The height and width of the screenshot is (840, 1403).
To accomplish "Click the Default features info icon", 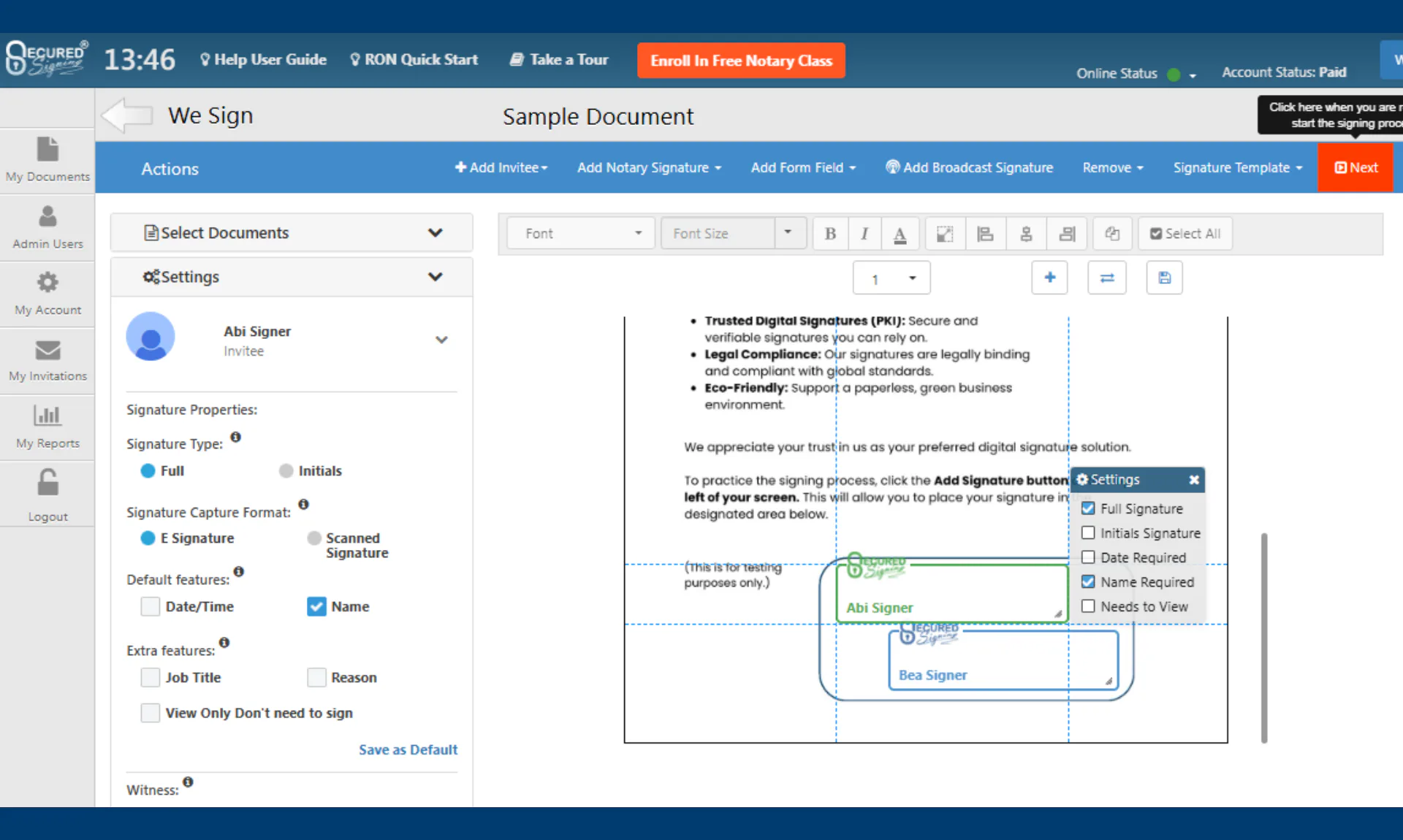I will click(x=238, y=571).
